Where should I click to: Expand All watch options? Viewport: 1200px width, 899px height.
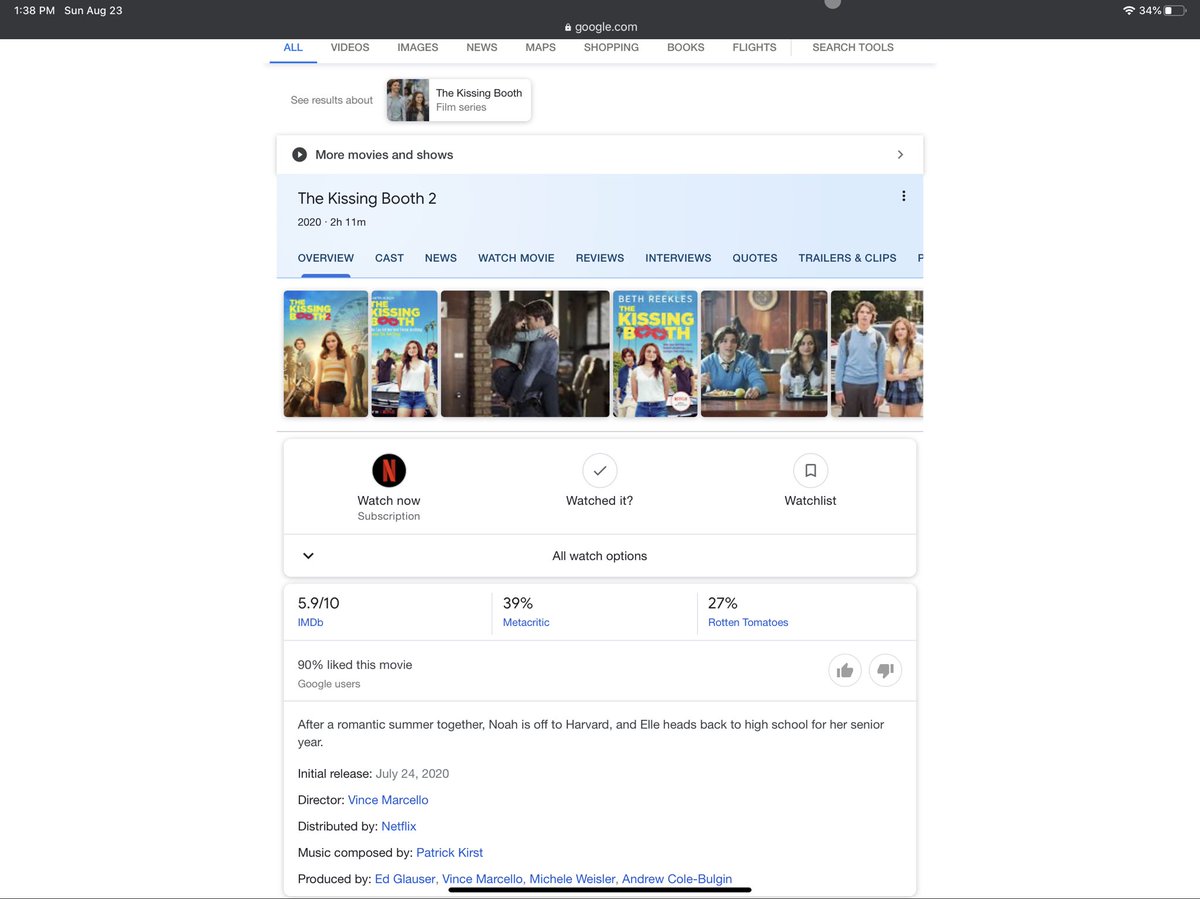(x=600, y=556)
